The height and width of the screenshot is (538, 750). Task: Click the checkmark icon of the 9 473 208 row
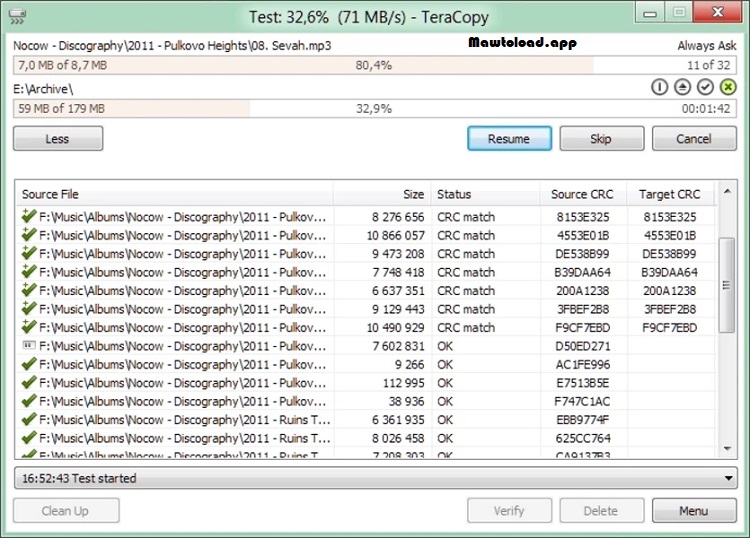[29, 253]
